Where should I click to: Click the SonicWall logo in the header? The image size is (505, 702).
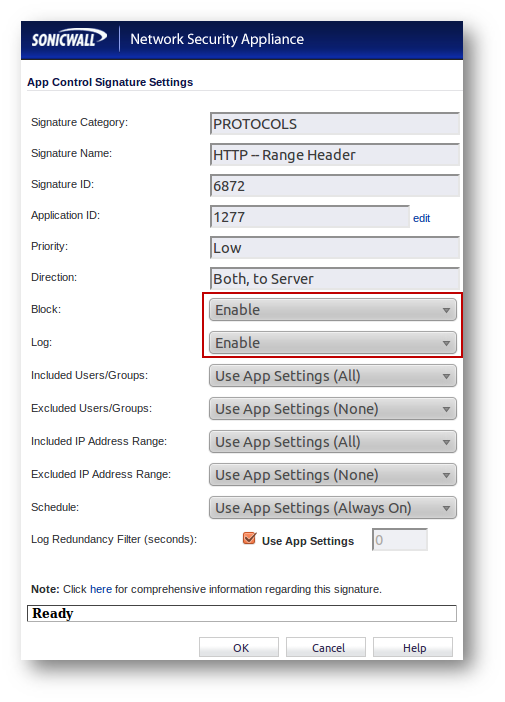click(69, 39)
